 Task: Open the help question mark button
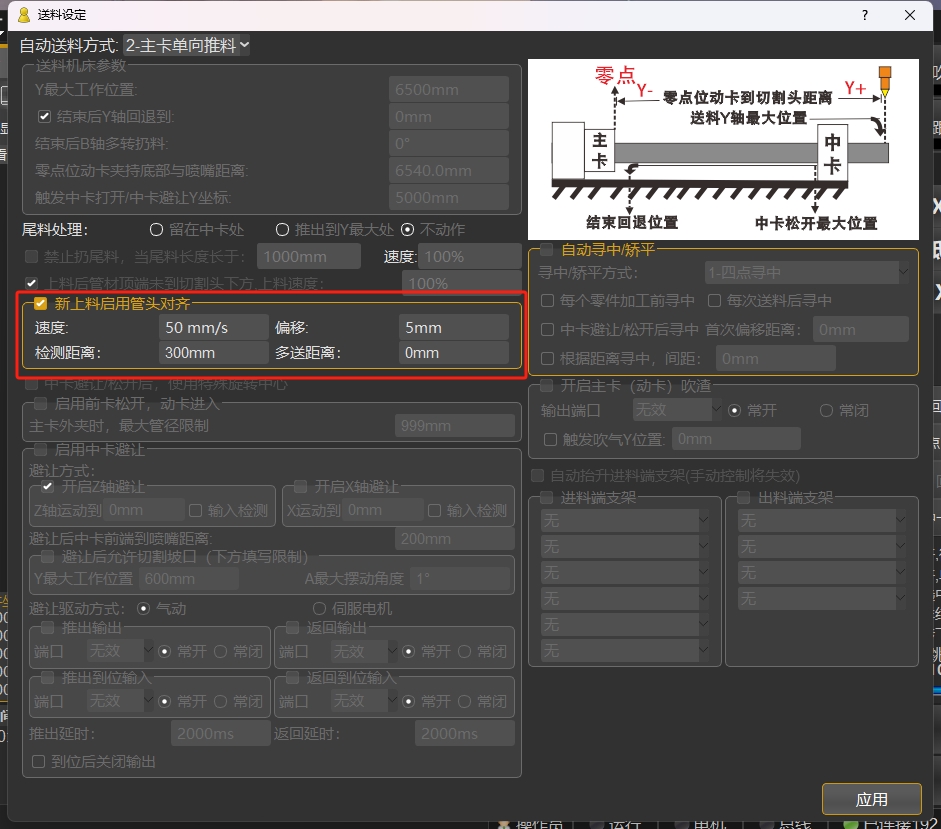point(865,15)
